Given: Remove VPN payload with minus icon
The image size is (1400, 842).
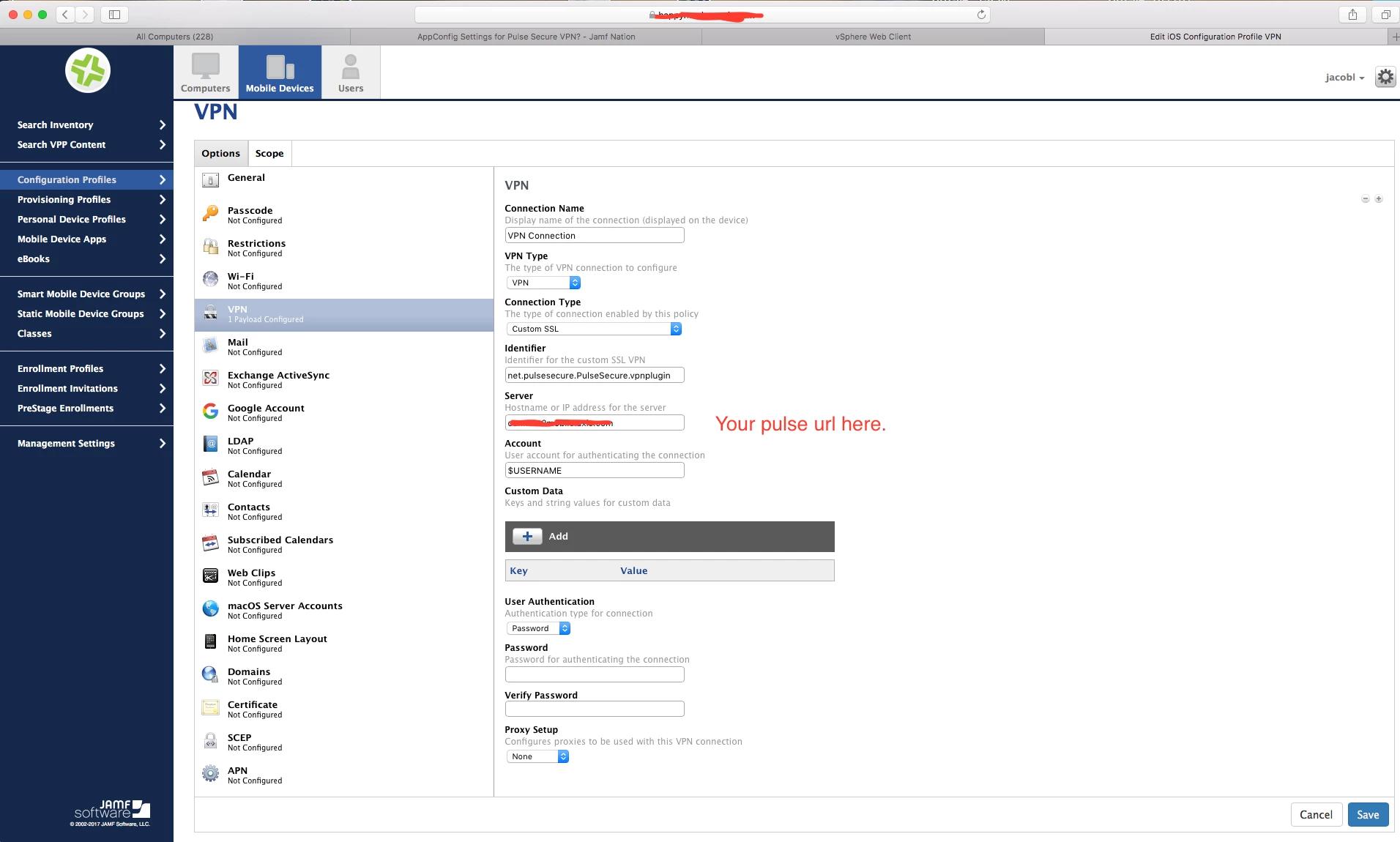Looking at the screenshot, I should [1366, 199].
